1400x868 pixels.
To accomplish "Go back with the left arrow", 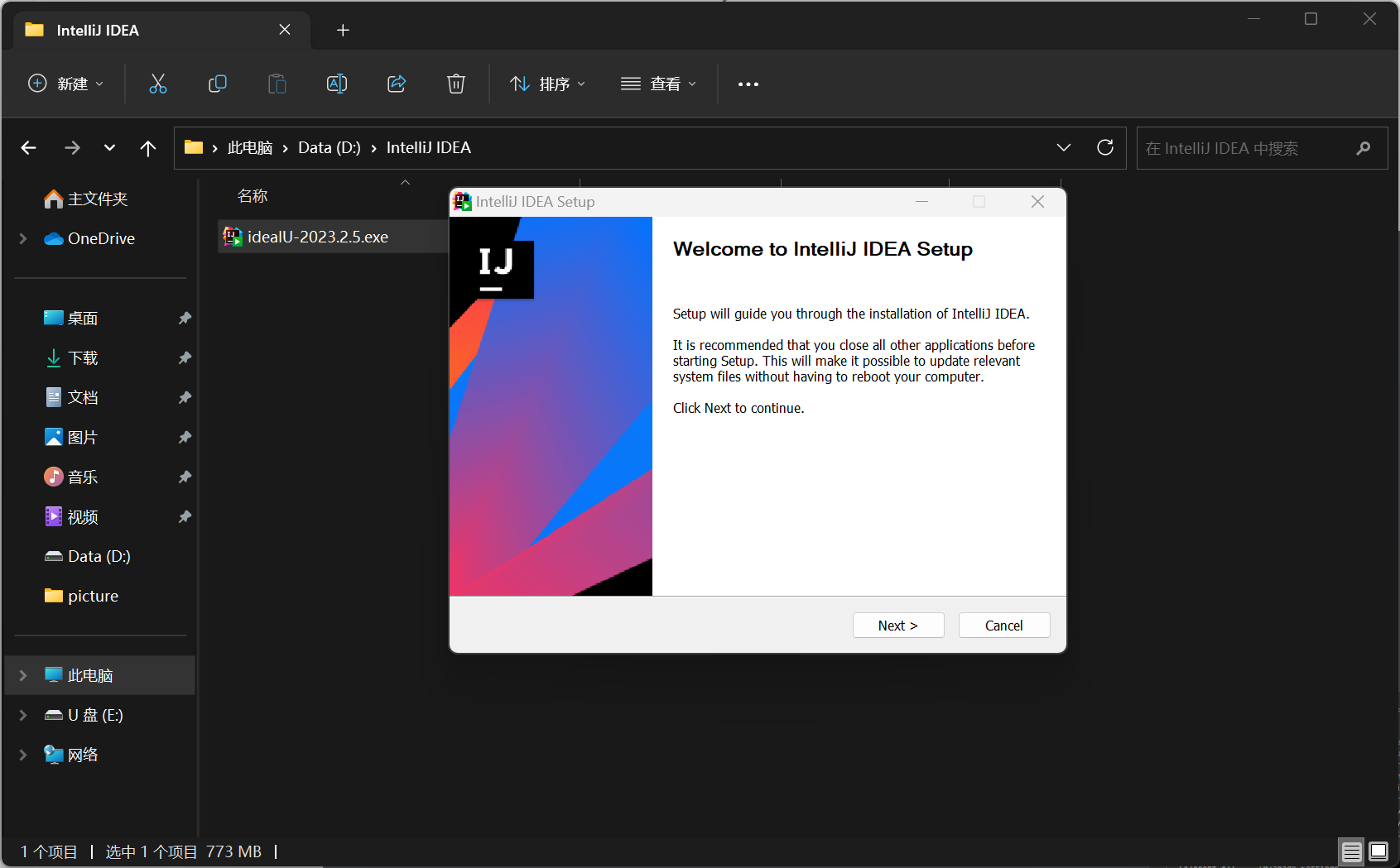I will (x=29, y=147).
